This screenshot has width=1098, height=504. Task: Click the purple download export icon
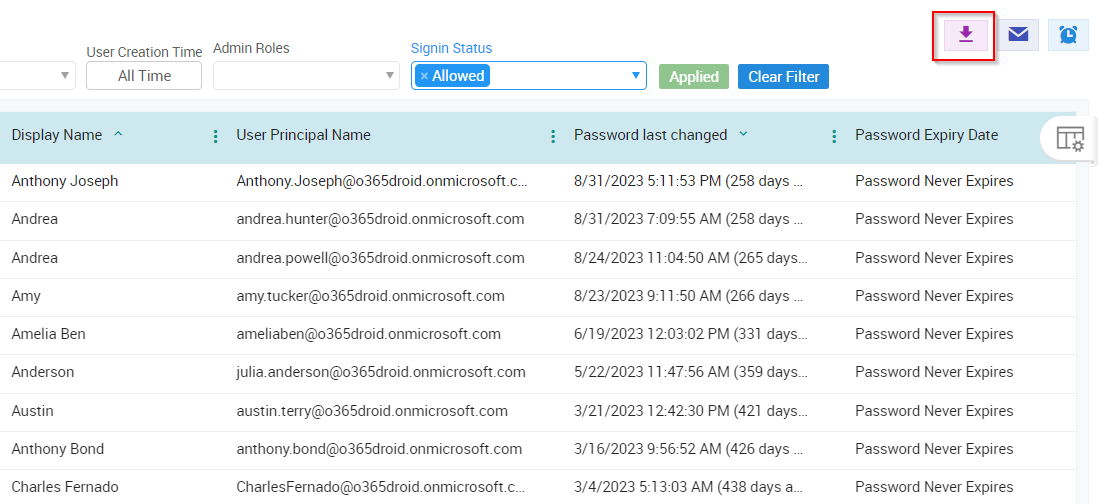(x=966, y=34)
